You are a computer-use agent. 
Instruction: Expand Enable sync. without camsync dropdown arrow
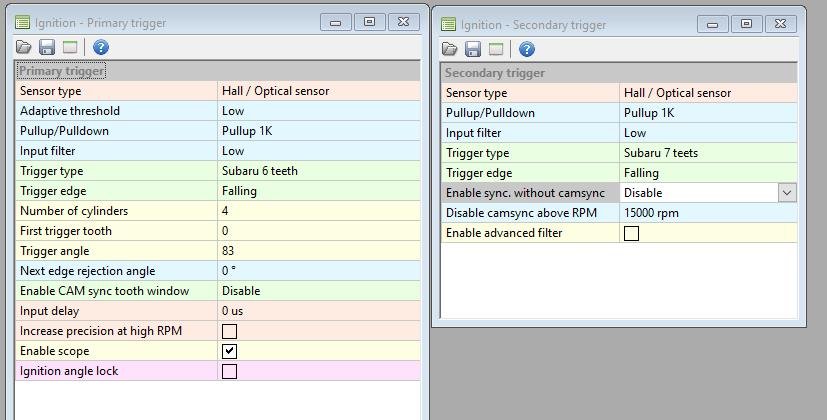coord(787,193)
